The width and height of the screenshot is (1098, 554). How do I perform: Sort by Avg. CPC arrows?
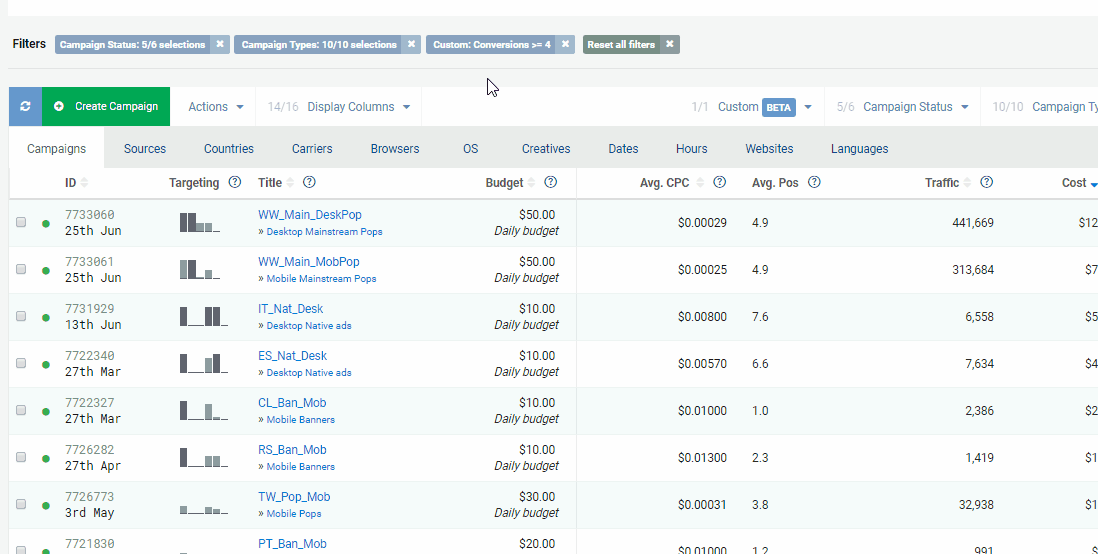click(700, 183)
